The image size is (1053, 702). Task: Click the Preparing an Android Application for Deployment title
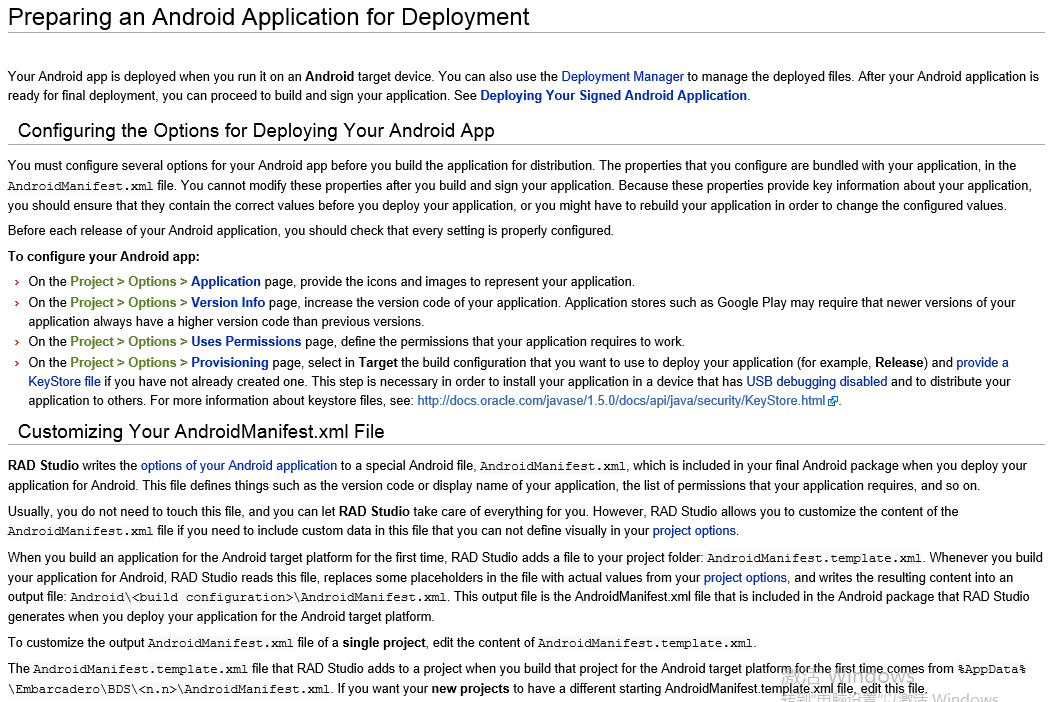[x=269, y=17]
